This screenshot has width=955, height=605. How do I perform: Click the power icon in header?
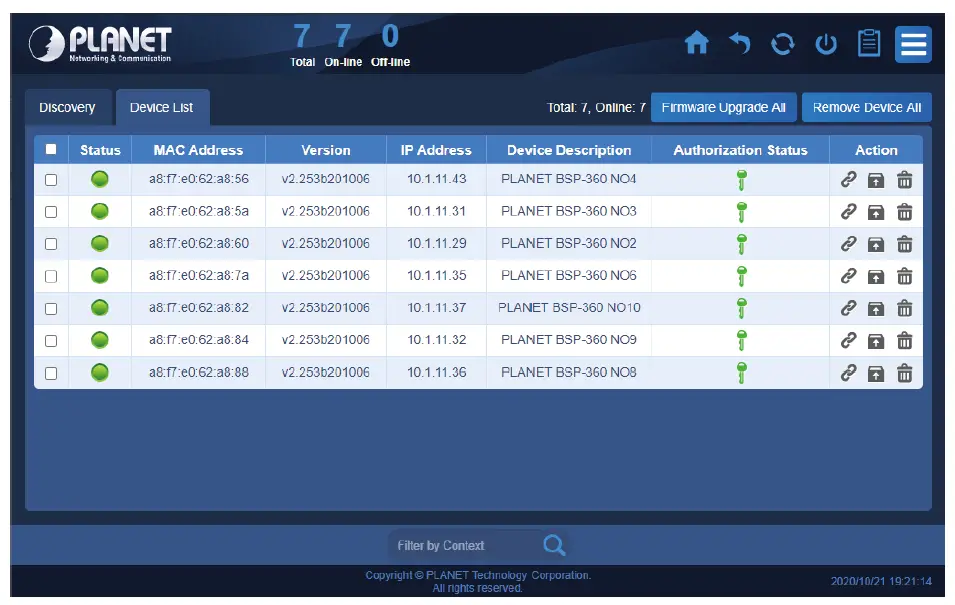(x=826, y=44)
